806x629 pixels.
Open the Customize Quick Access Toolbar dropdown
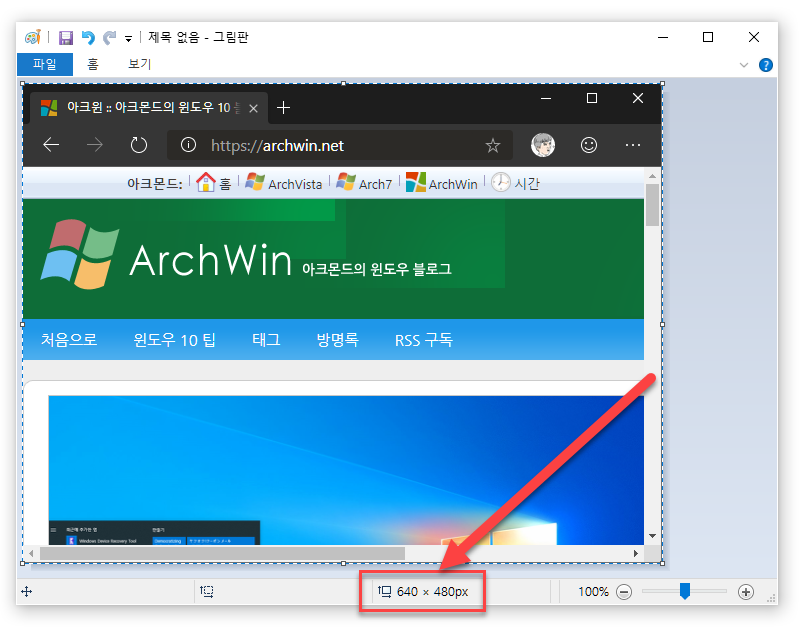click(129, 39)
